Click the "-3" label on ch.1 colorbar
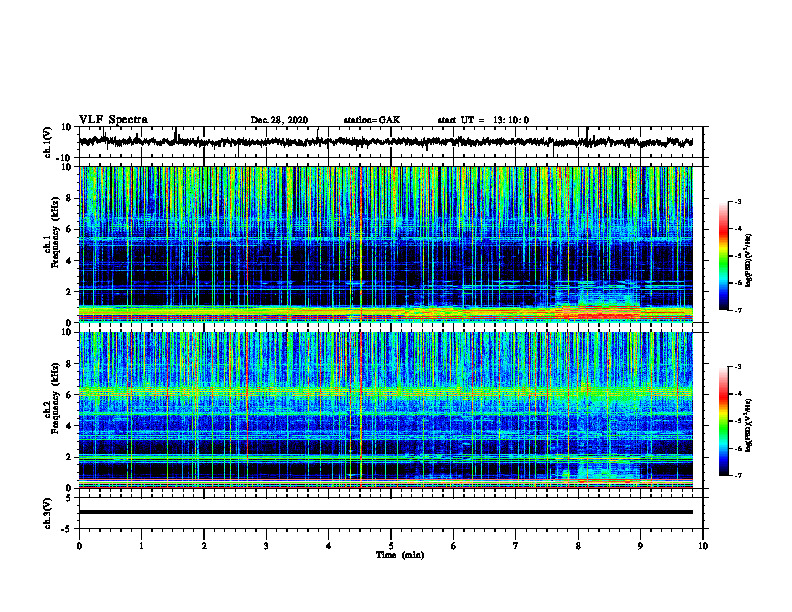Viewport: 792px width, 612px height. pyautogui.click(x=738, y=202)
